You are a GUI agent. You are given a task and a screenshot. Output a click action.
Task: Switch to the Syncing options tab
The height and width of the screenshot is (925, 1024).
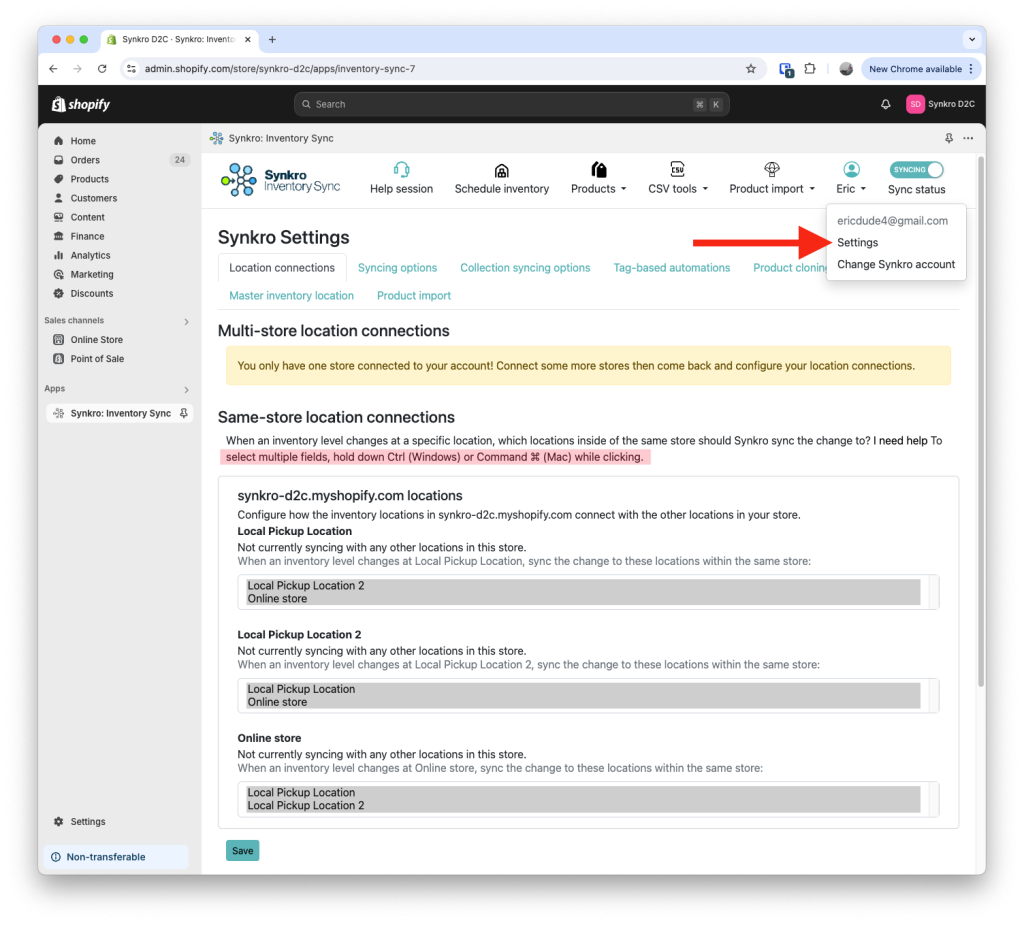click(397, 268)
